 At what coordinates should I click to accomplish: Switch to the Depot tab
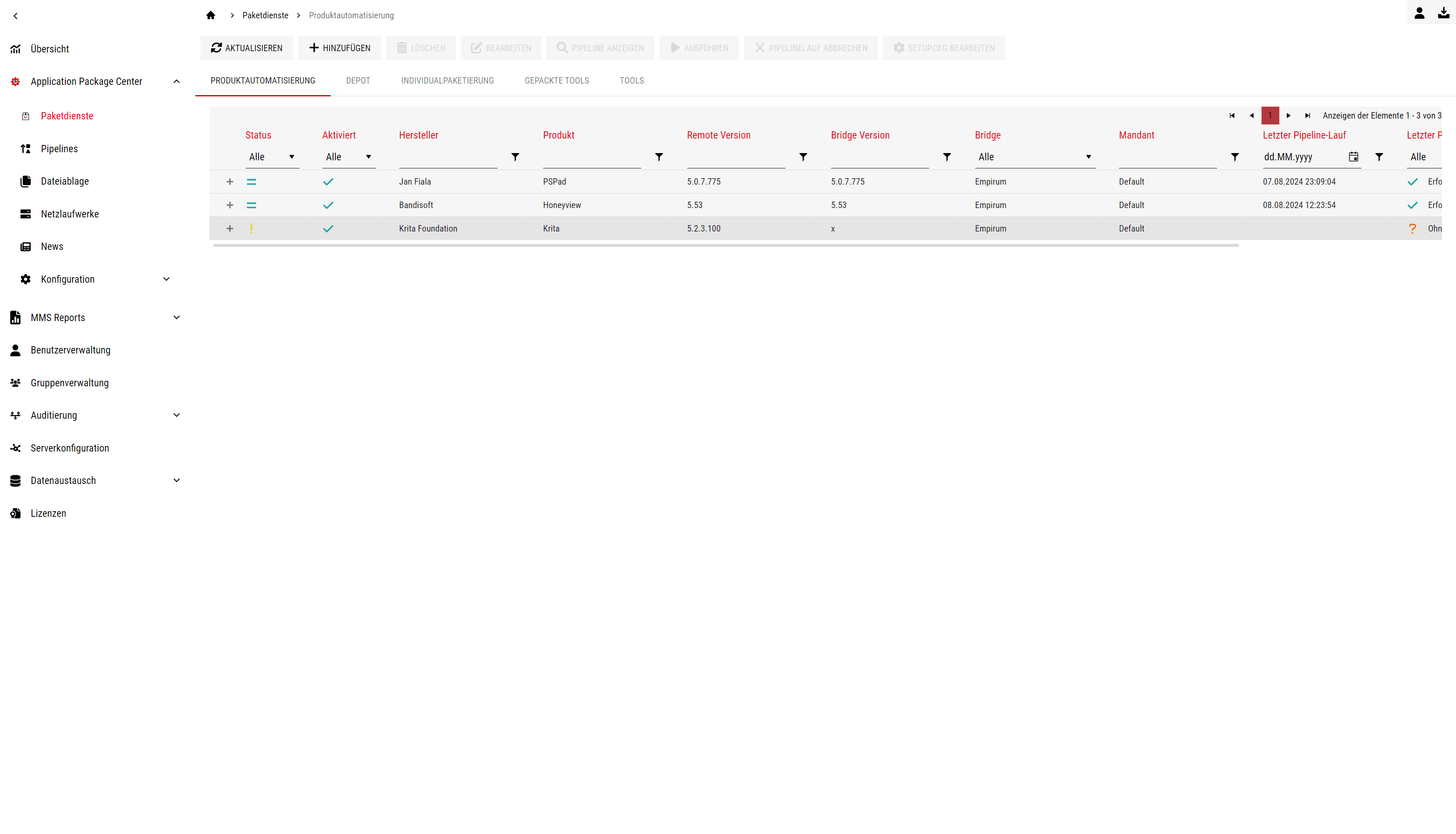coord(358,81)
